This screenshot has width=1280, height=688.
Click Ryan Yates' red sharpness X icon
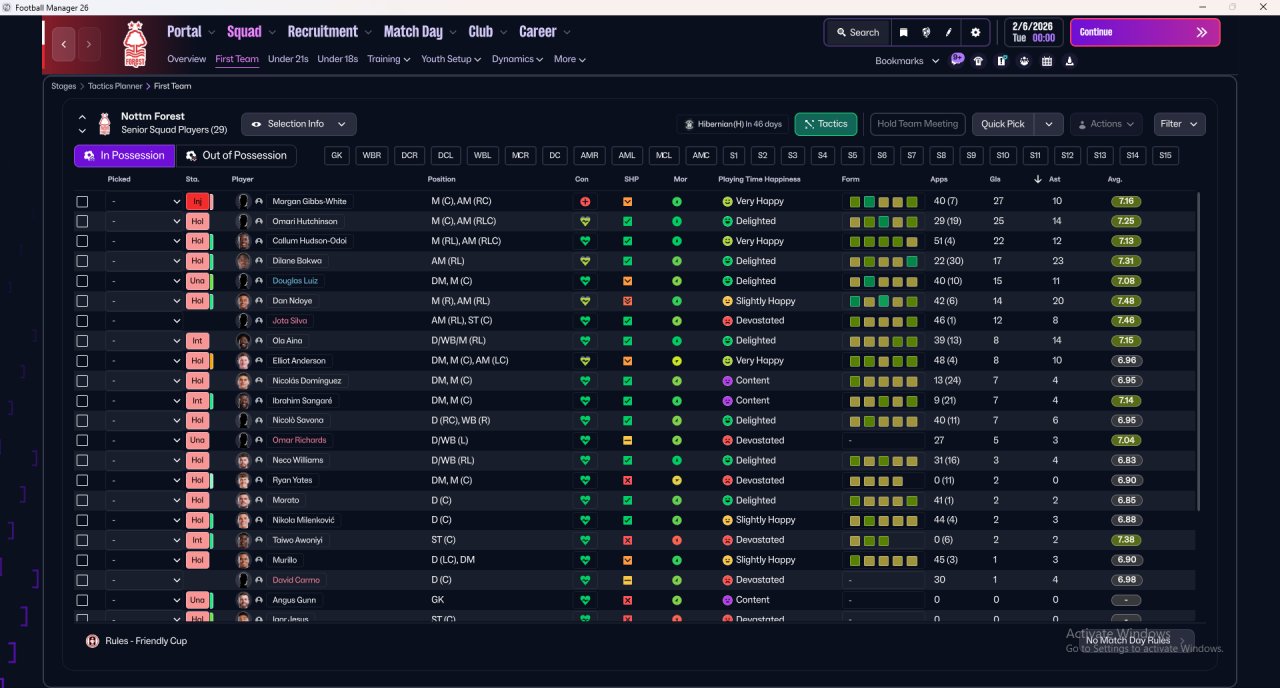click(x=627, y=480)
